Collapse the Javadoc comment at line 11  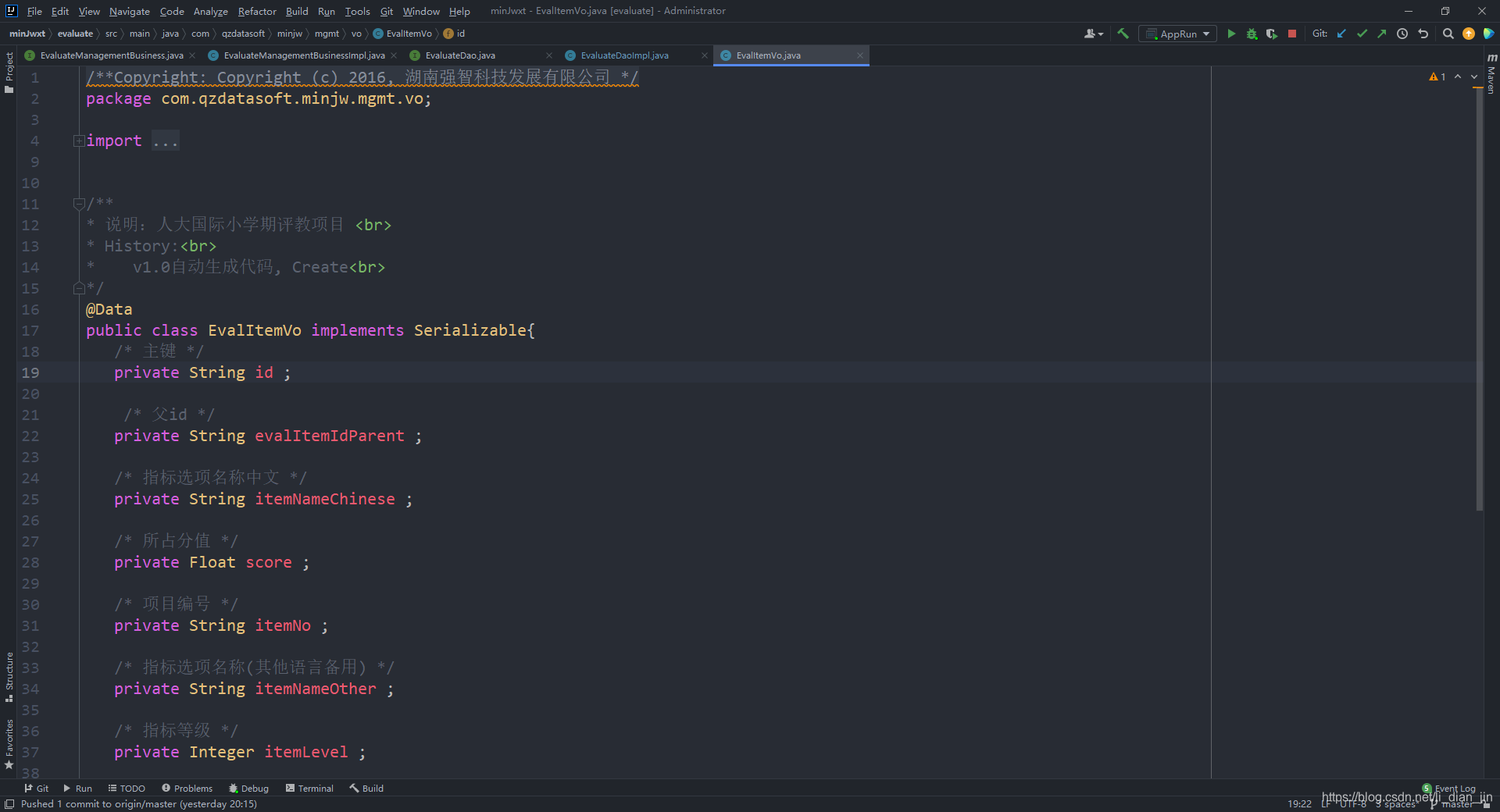coord(79,204)
